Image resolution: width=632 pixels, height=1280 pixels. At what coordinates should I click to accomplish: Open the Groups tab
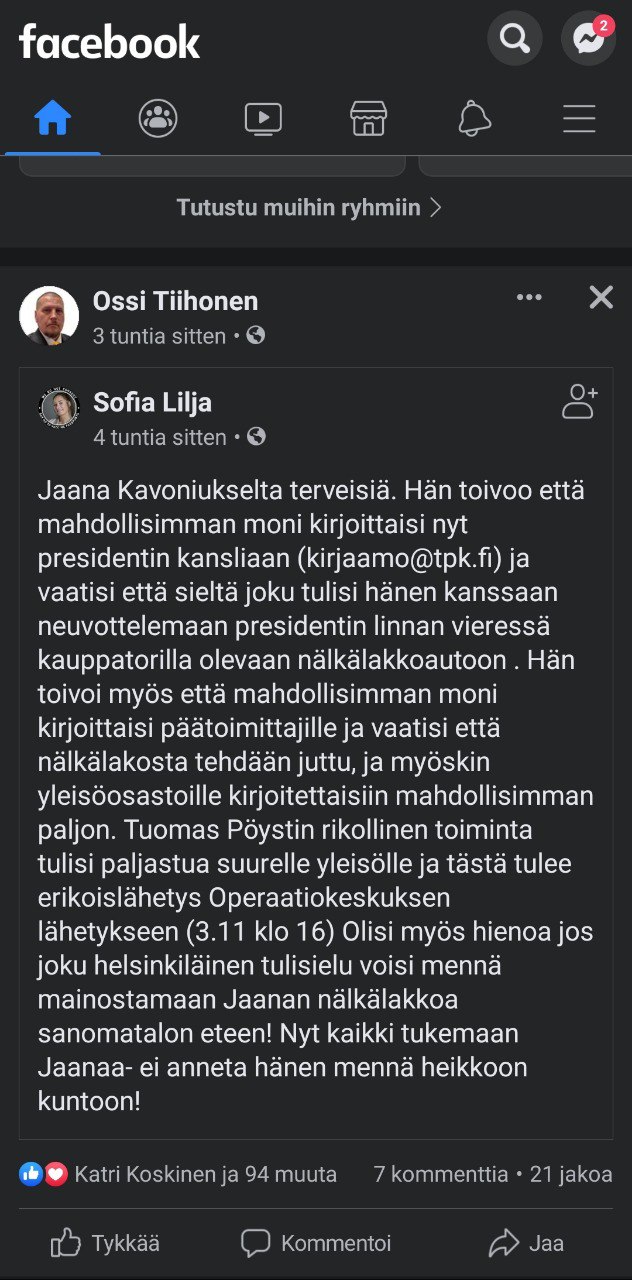click(x=158, y=119)
